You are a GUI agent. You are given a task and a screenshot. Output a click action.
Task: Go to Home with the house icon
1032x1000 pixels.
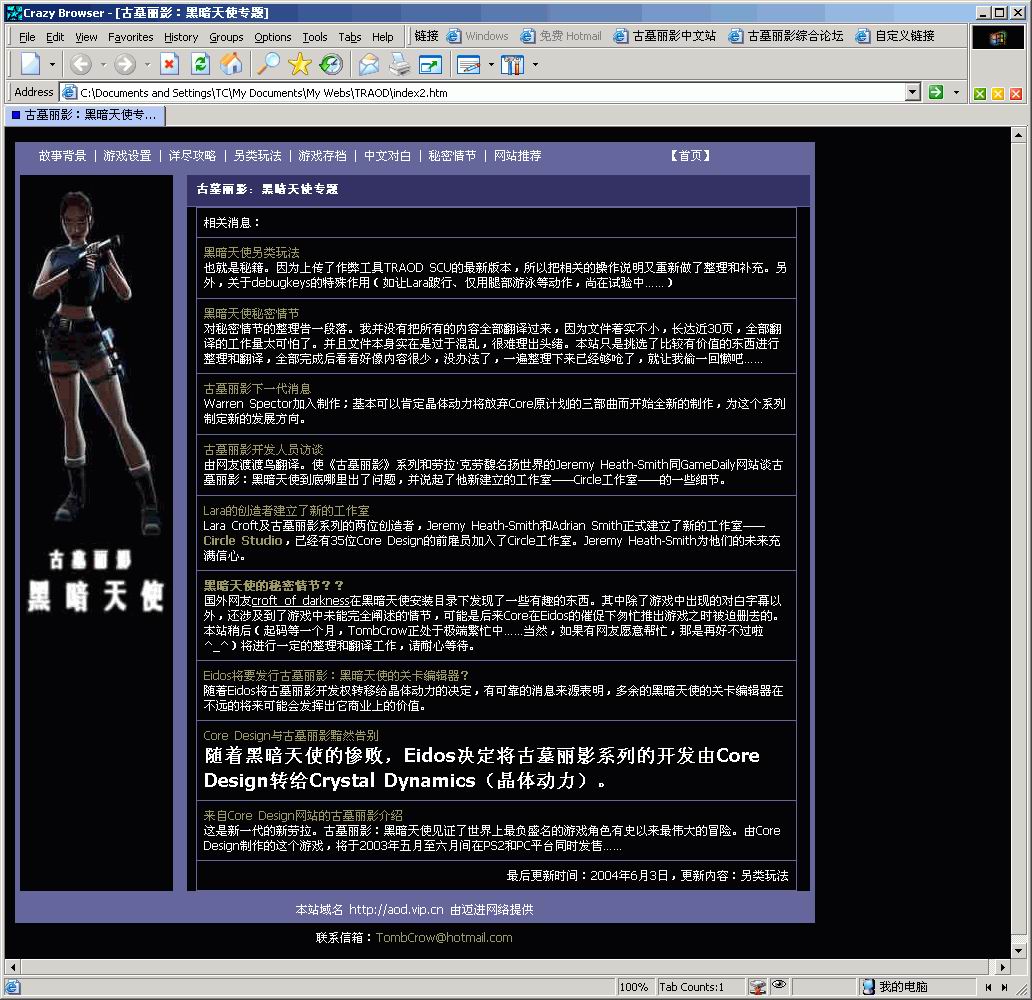point(231,64)
